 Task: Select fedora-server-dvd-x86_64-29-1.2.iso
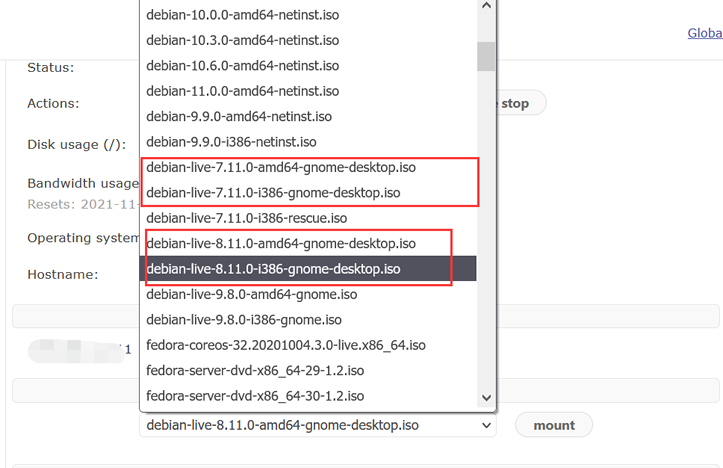point(308,370)
